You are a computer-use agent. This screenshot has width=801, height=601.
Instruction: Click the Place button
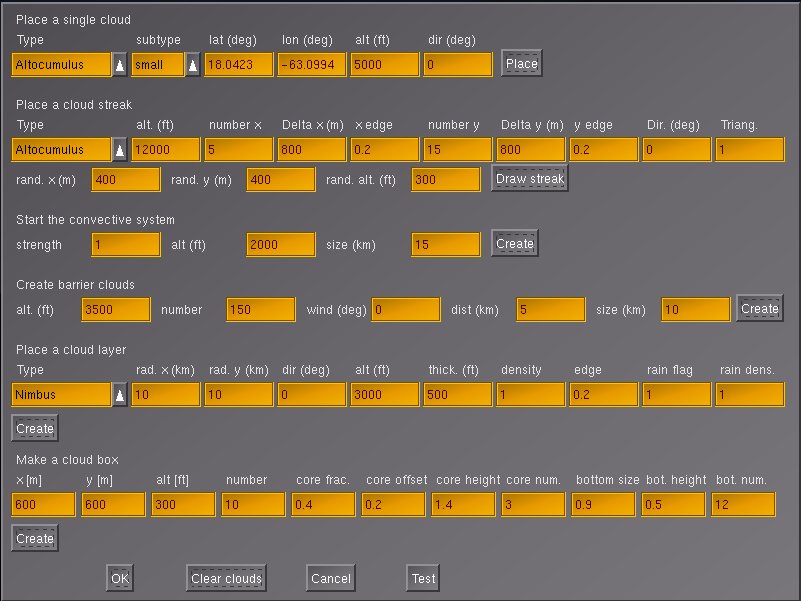coord(521,64)
